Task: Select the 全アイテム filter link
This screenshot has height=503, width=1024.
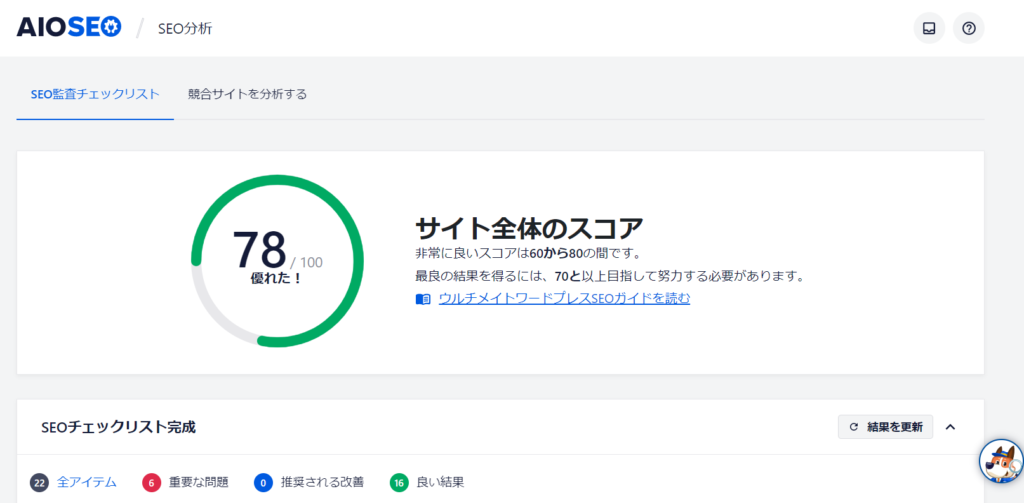Action: point(86,482)
